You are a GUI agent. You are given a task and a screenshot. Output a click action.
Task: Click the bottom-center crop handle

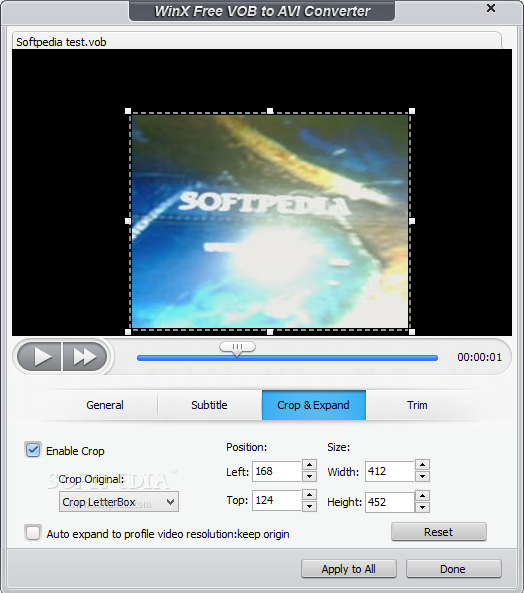click(x=270, y=332)
